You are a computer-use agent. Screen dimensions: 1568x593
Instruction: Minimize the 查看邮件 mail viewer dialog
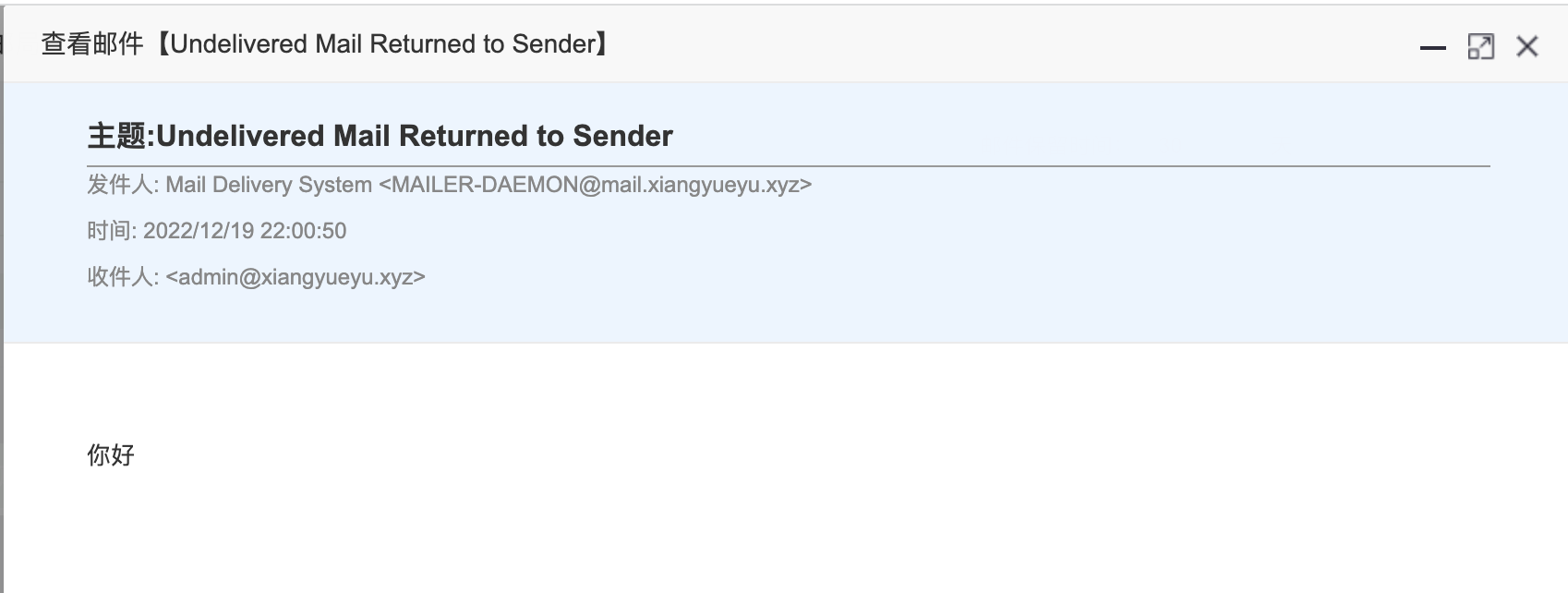point(1432,47)
